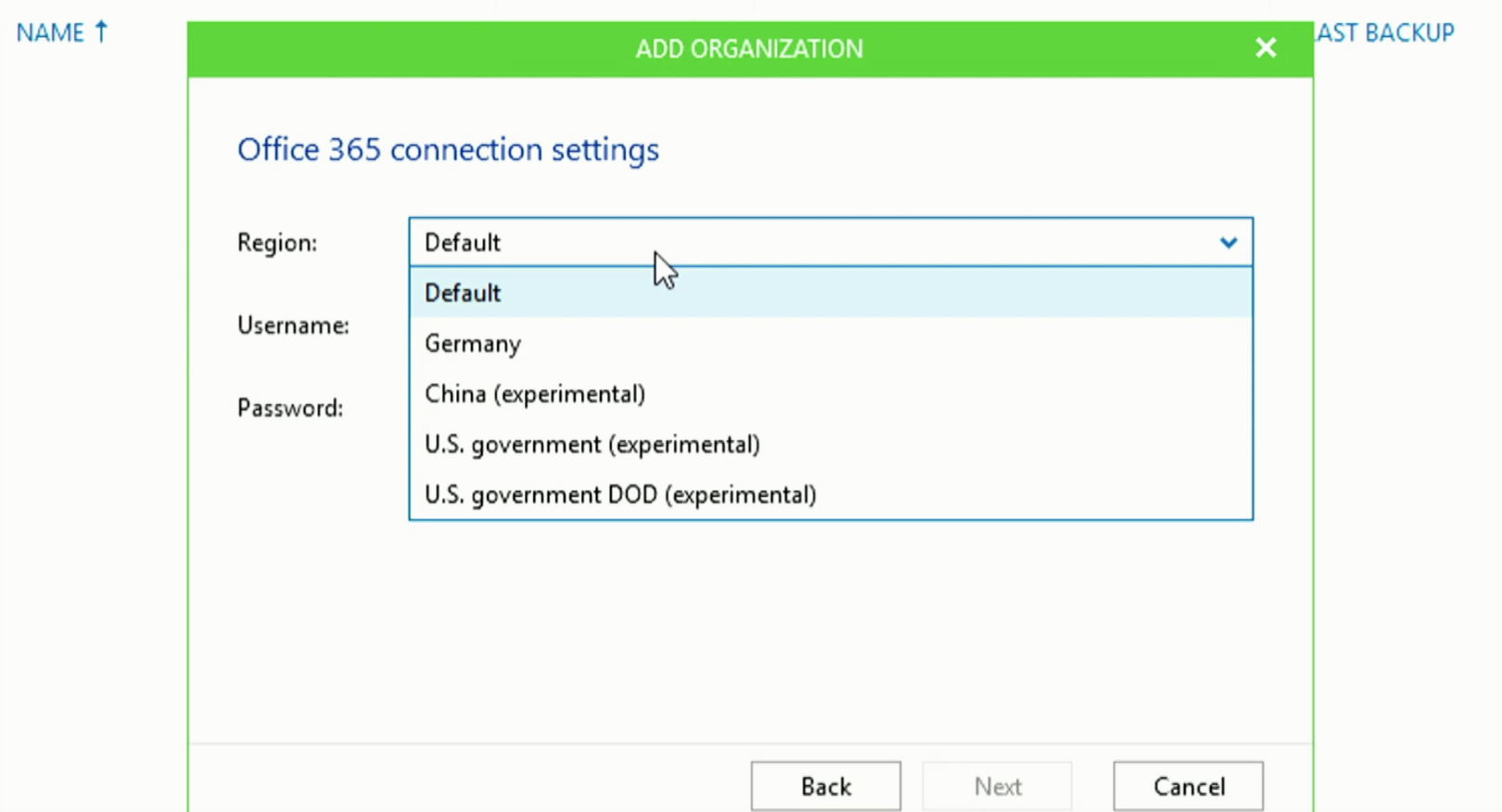Click the Region field label

point(277,243)
